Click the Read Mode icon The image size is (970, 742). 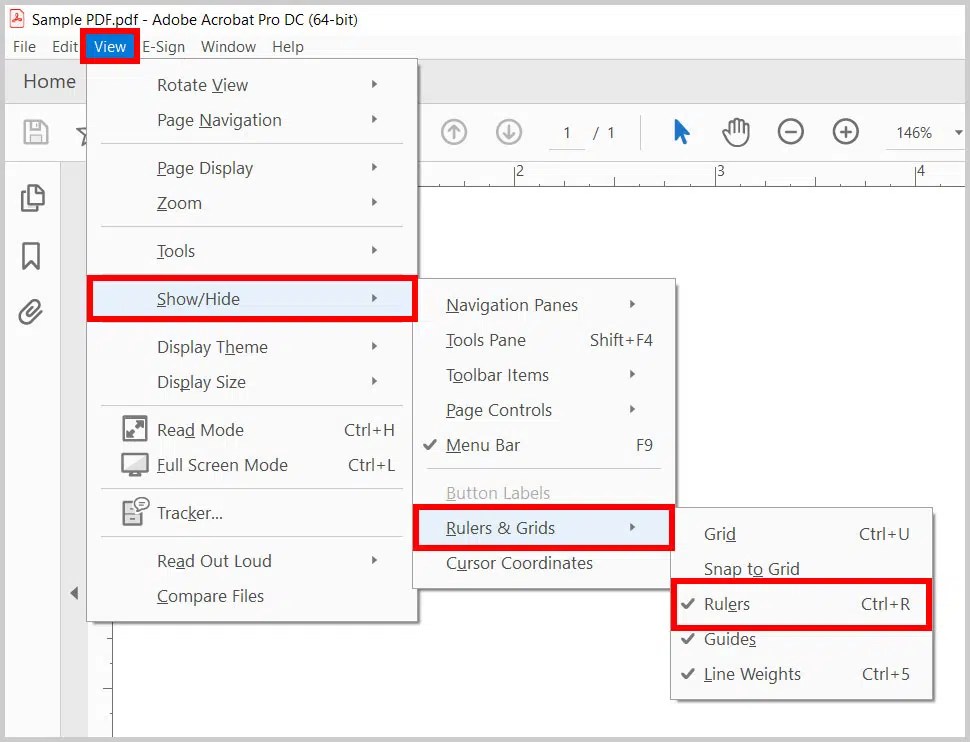coord(134,429)
